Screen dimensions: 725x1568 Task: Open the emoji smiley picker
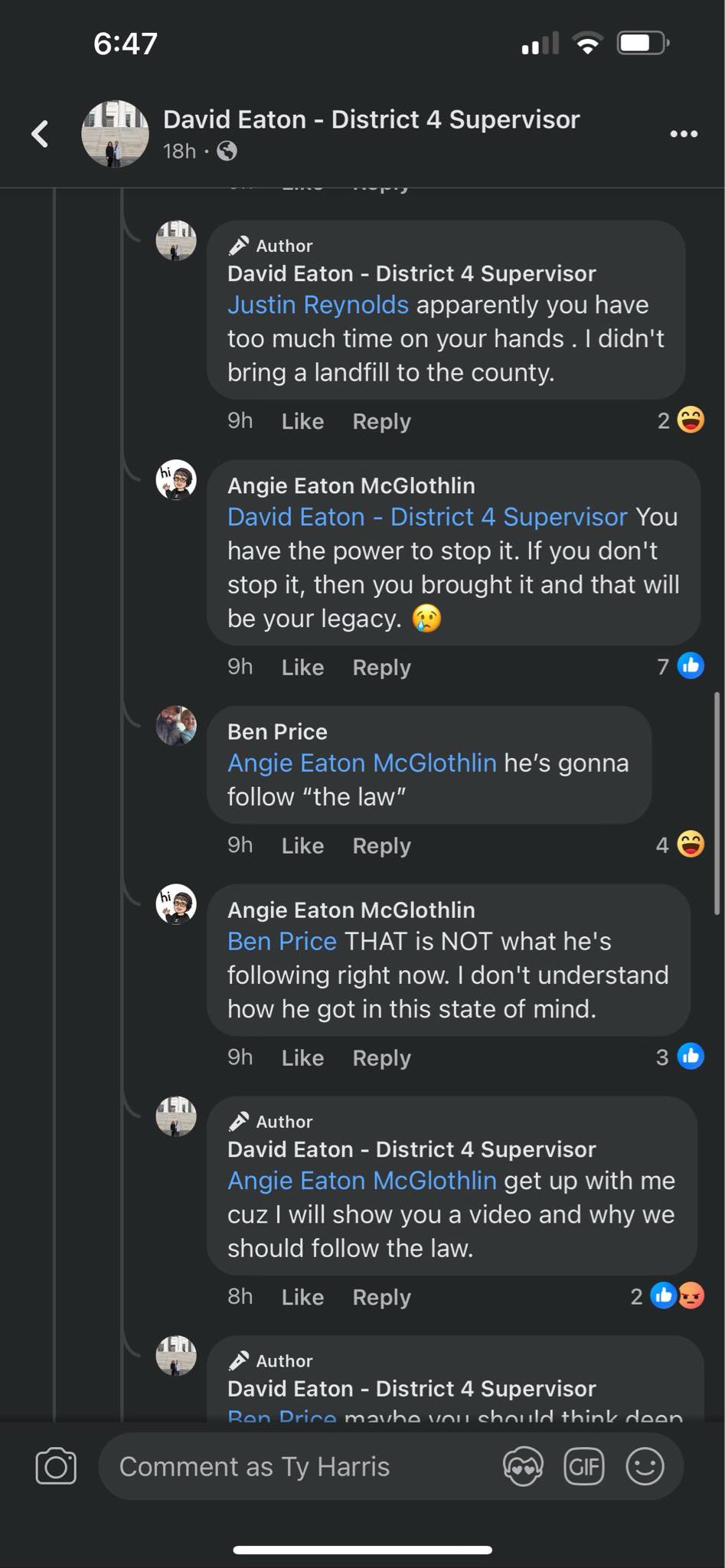coord(645,1466)
